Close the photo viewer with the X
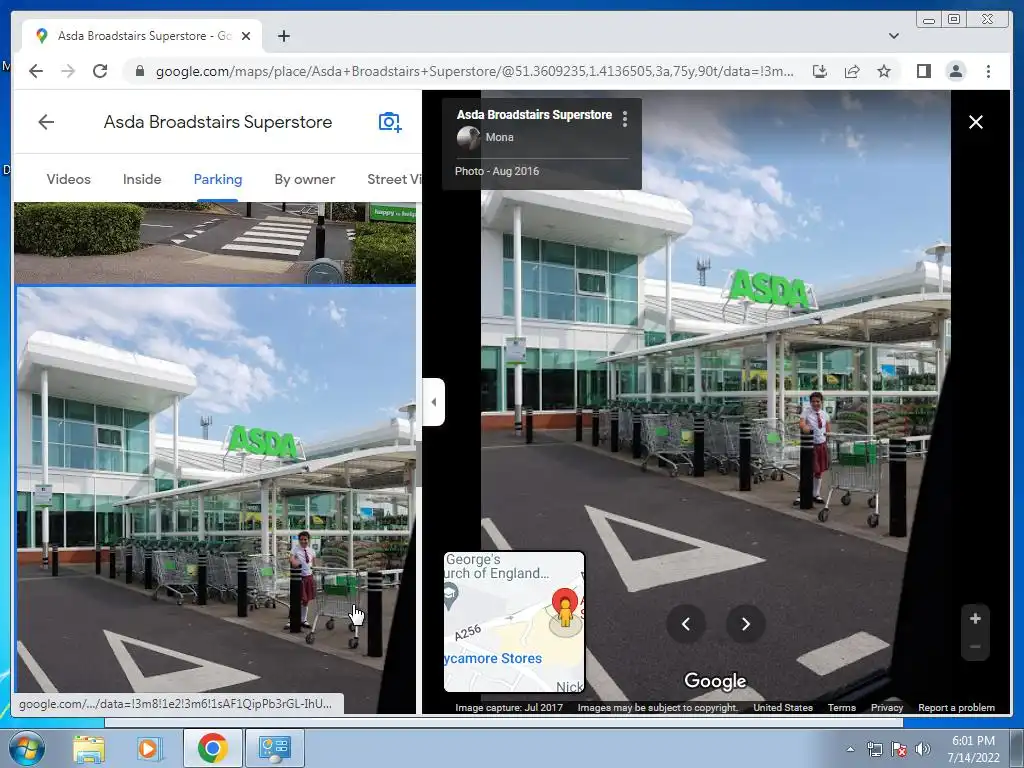The height and width of the screenshot is (768, 1024). [x=976, y=122]
